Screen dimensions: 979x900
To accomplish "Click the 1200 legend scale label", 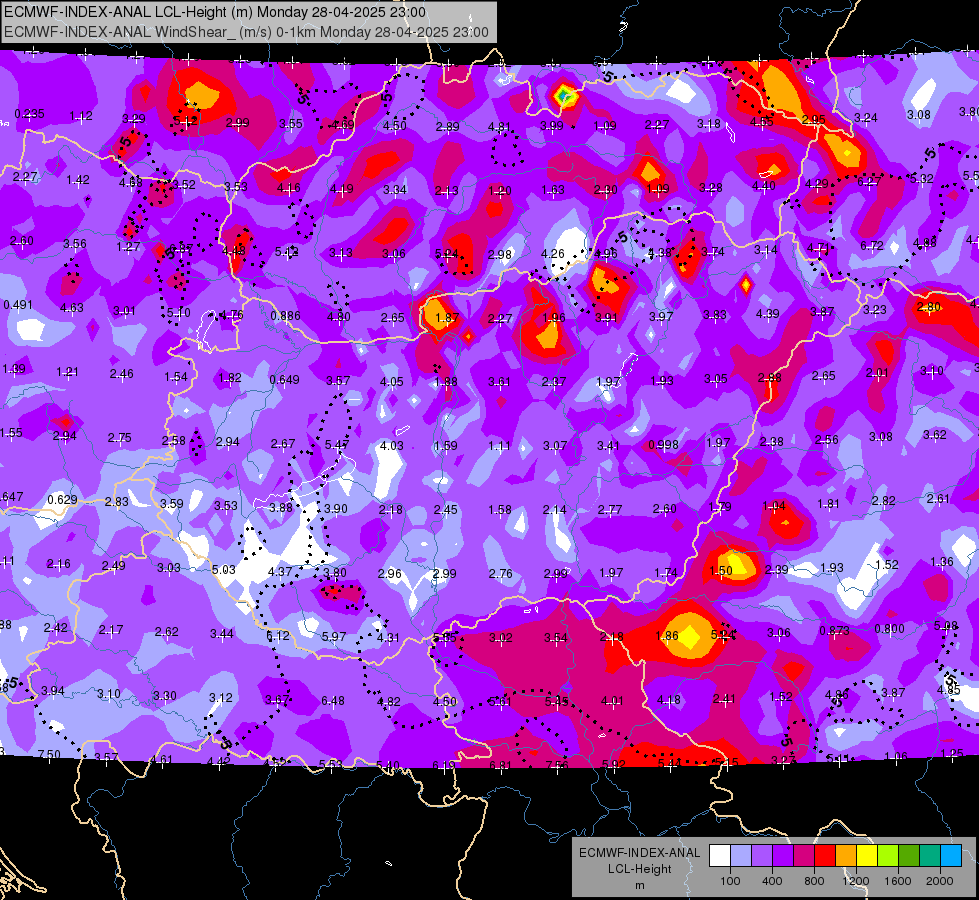I will (856, 881).
